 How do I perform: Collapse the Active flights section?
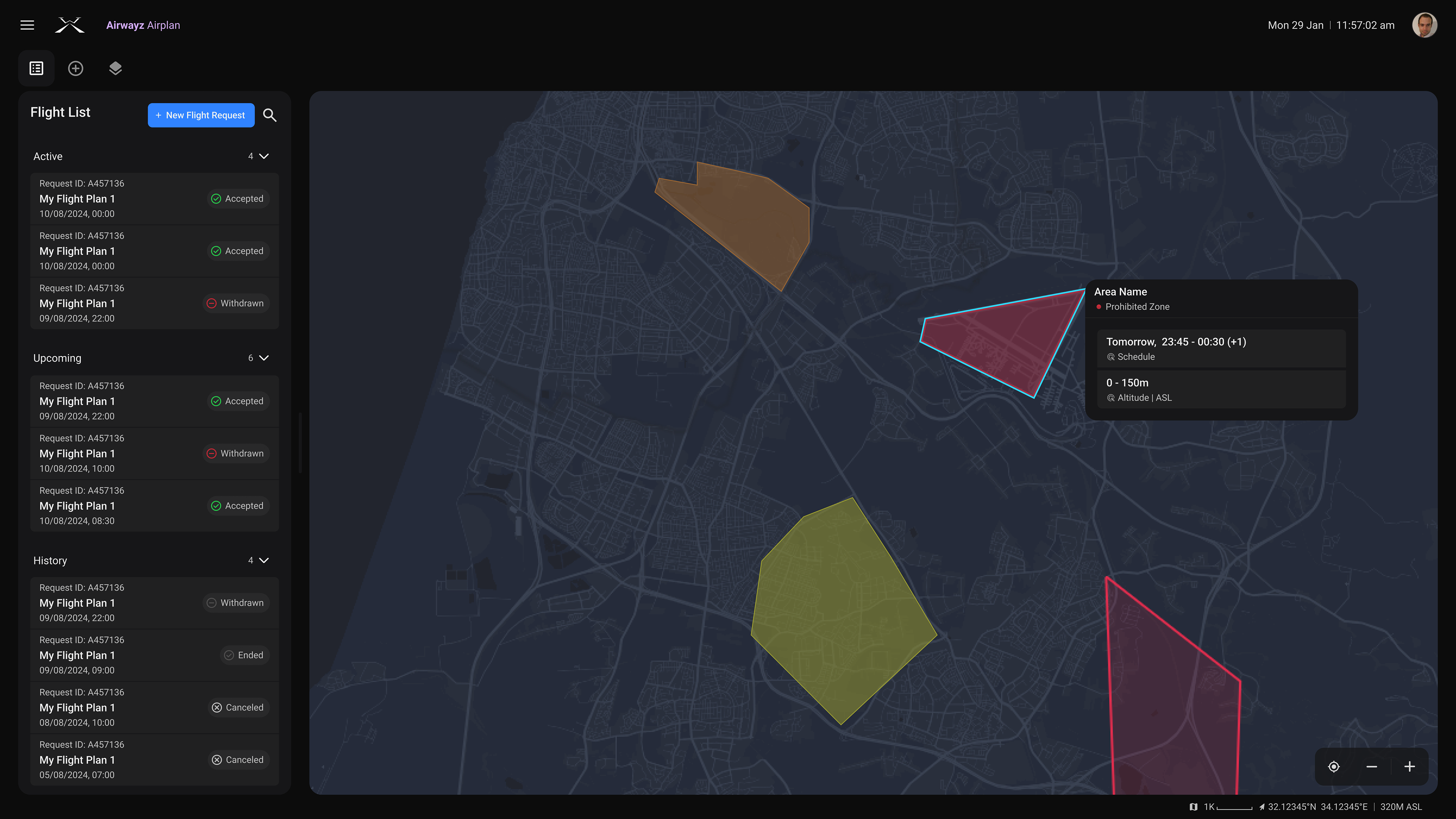264,156
